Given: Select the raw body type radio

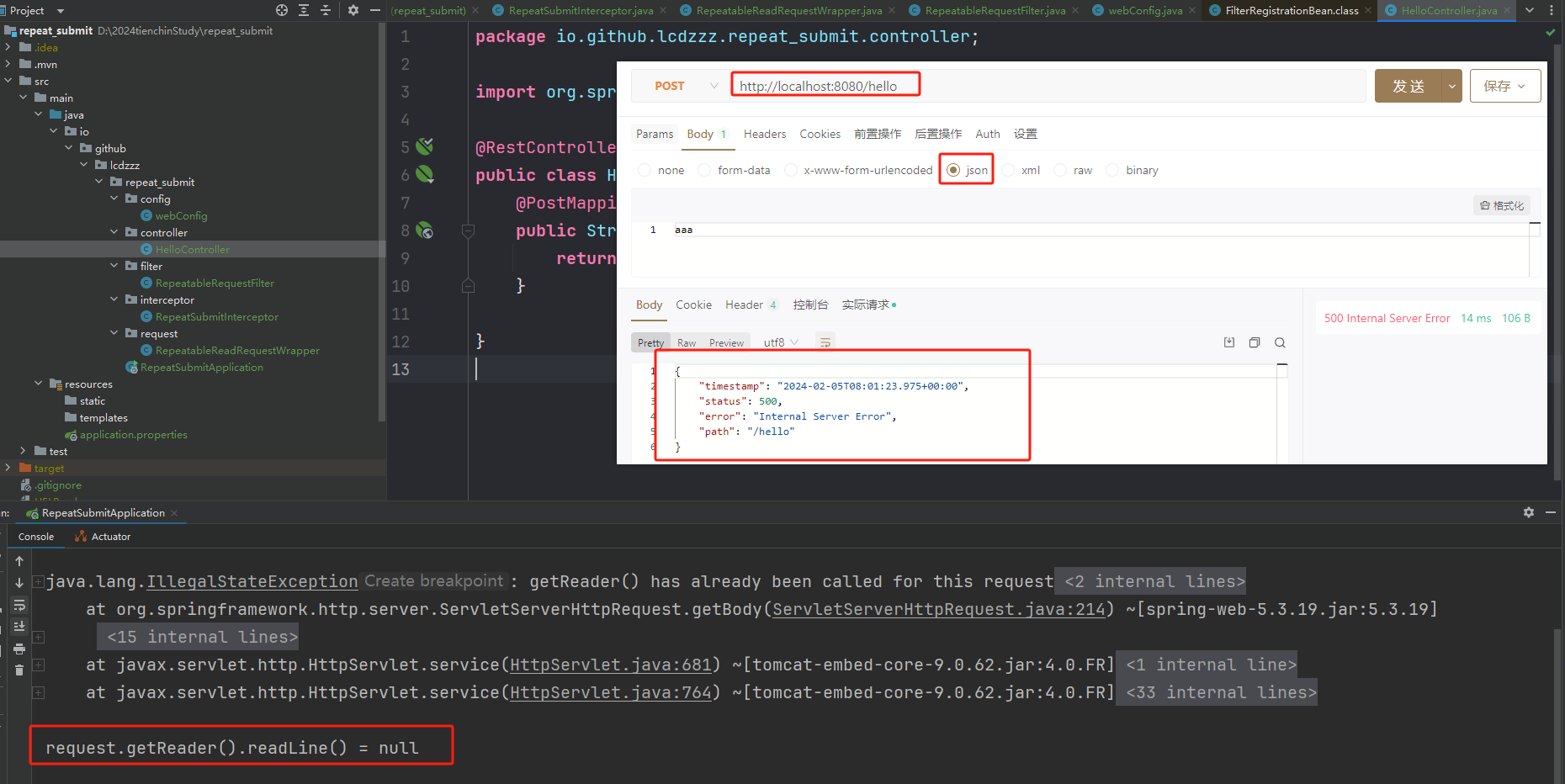Looking at the screenshot, I should 1060,170.
